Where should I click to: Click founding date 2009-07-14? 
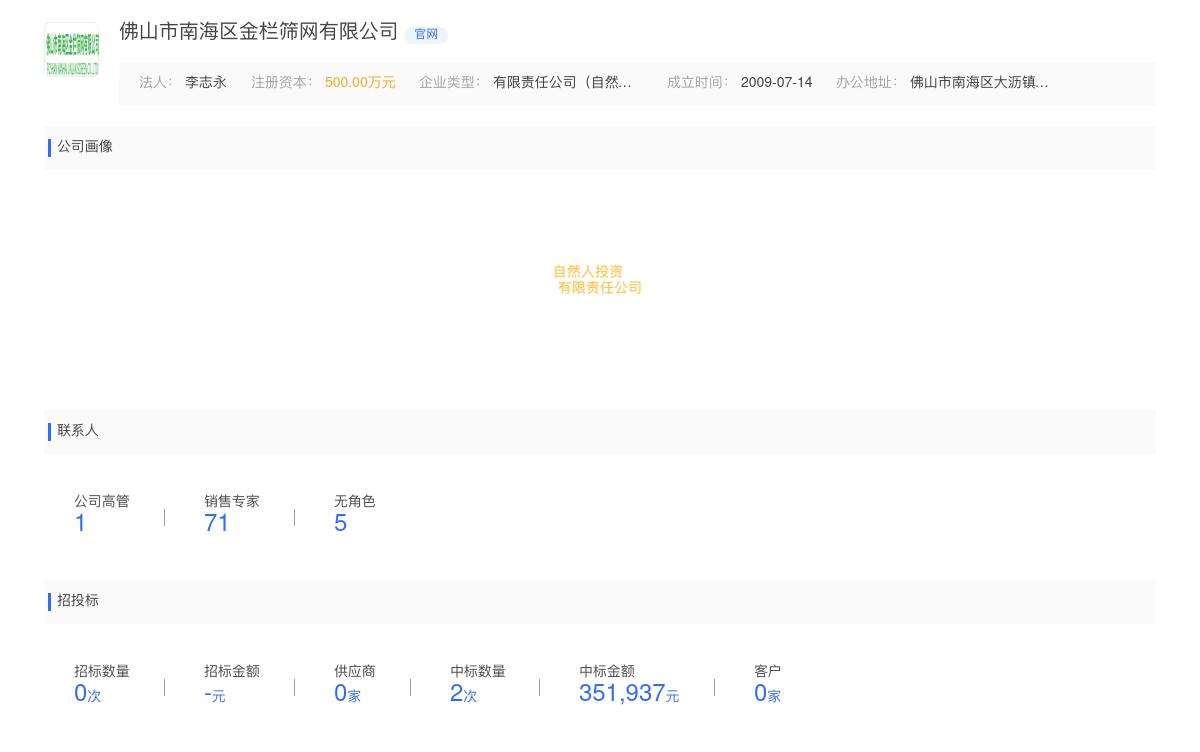point(776,83)
